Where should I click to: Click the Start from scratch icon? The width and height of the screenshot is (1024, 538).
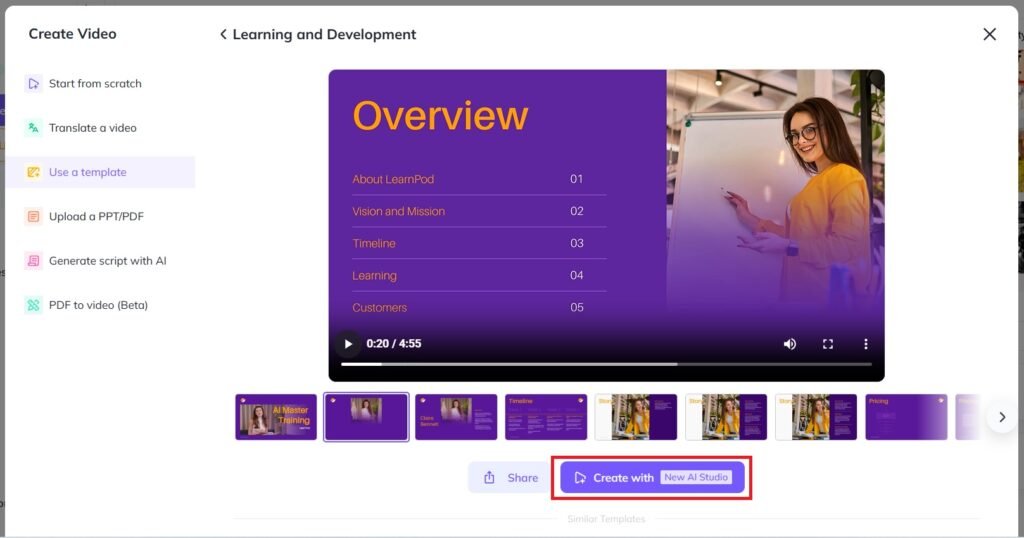tap(33, 84)
